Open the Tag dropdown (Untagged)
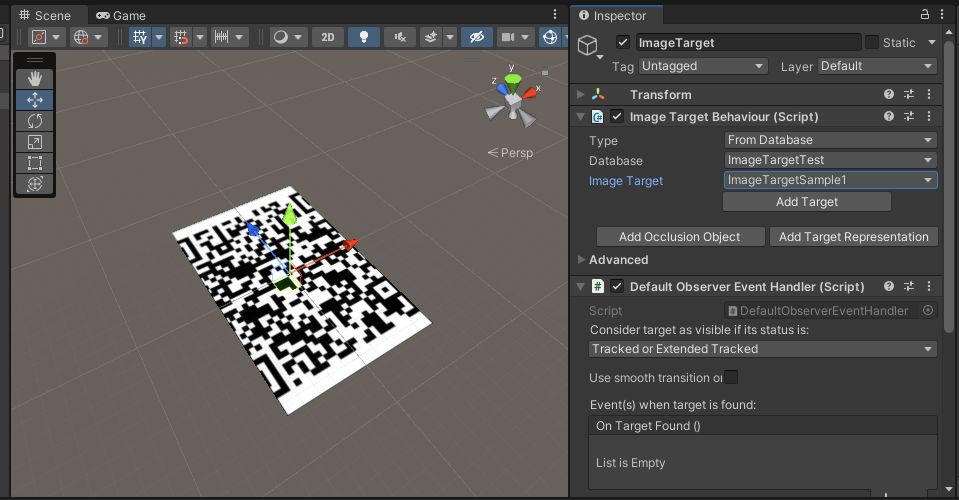Screen dimensions: 959x500 point(703,66)
